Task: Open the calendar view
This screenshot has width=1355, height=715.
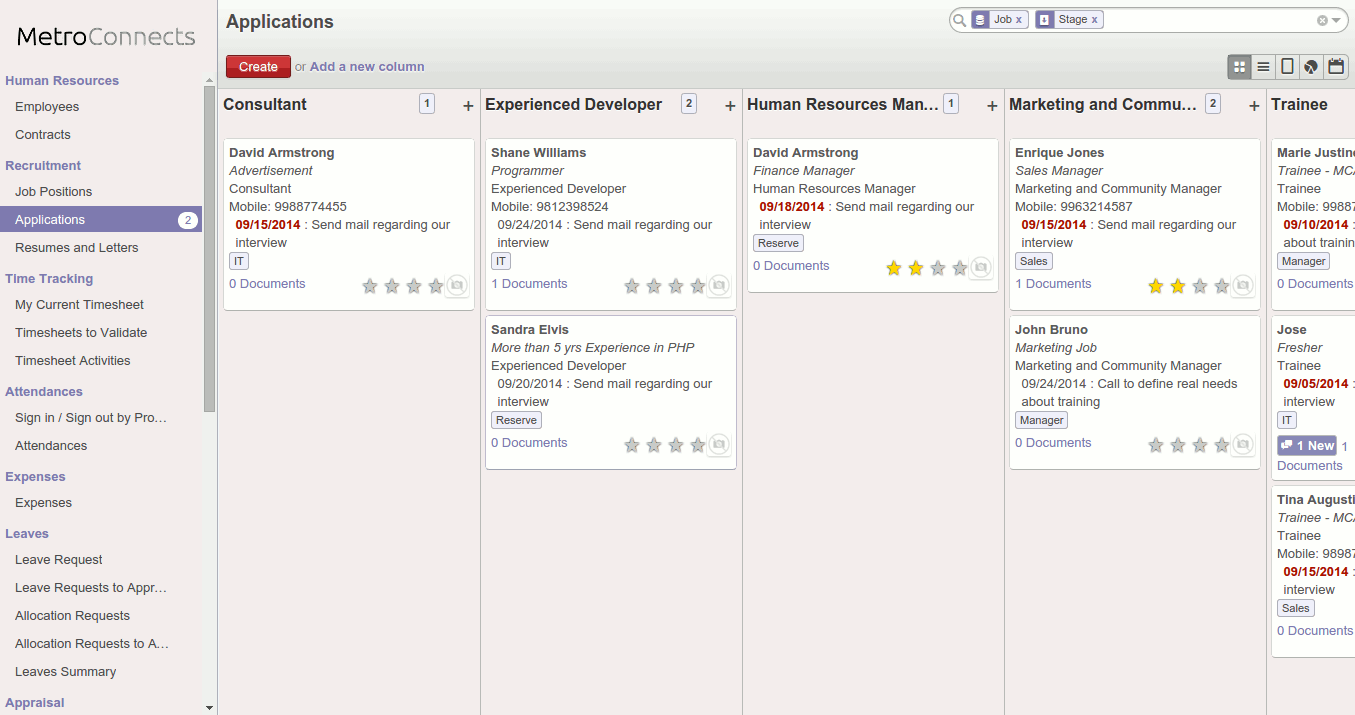Action: pyautogui.click(x=1336, y=67)
